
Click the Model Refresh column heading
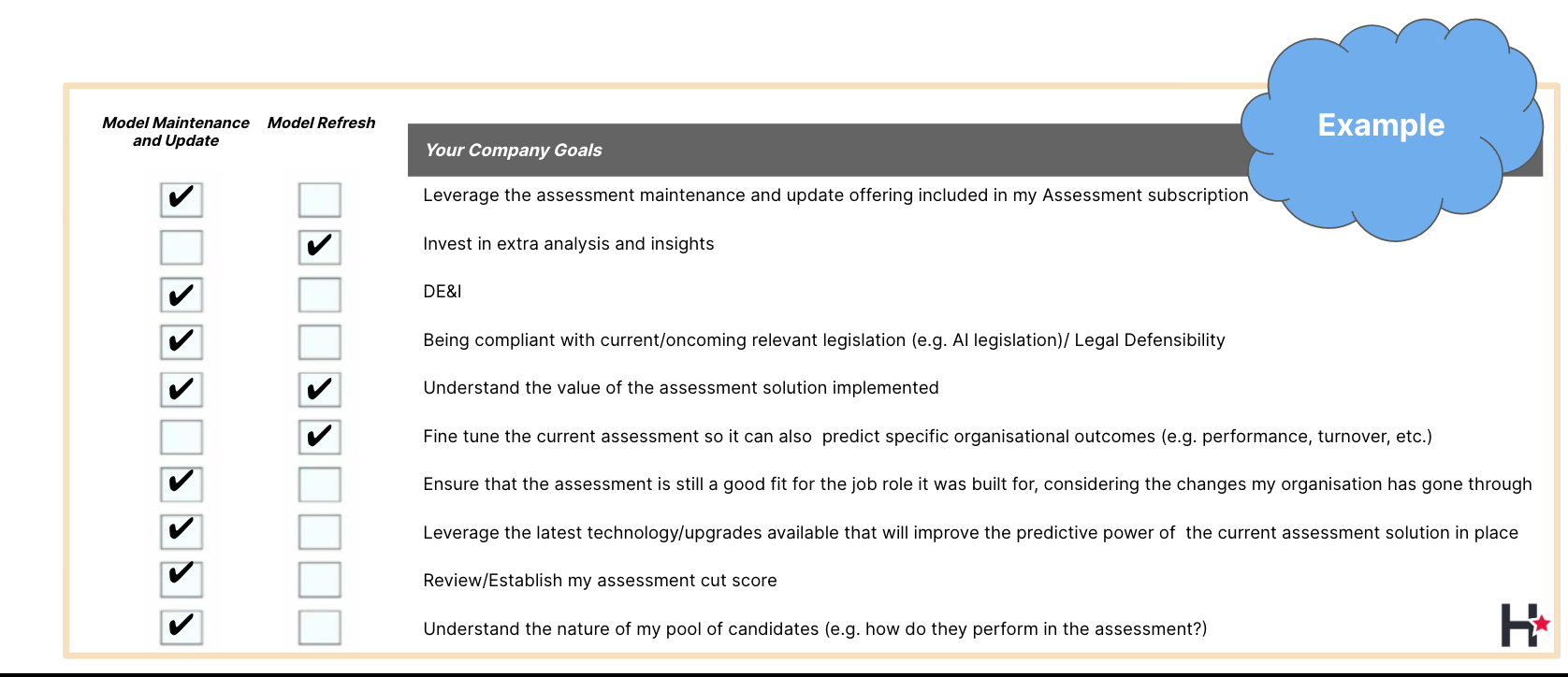(x=321, y=122)
